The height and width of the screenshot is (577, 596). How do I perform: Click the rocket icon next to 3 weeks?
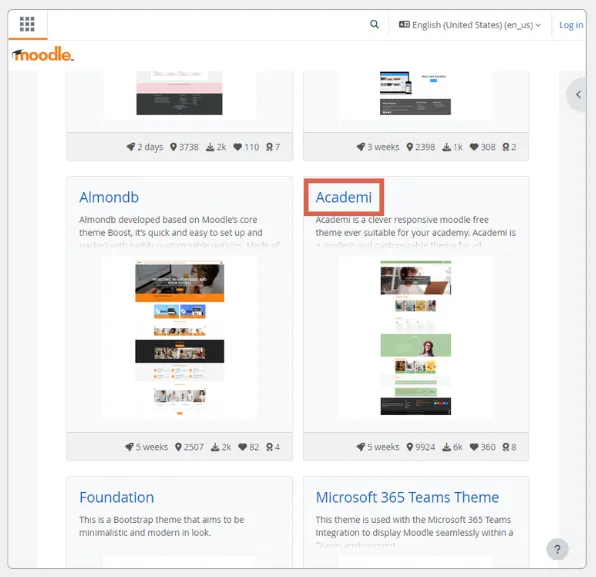(x=361, y=147)
